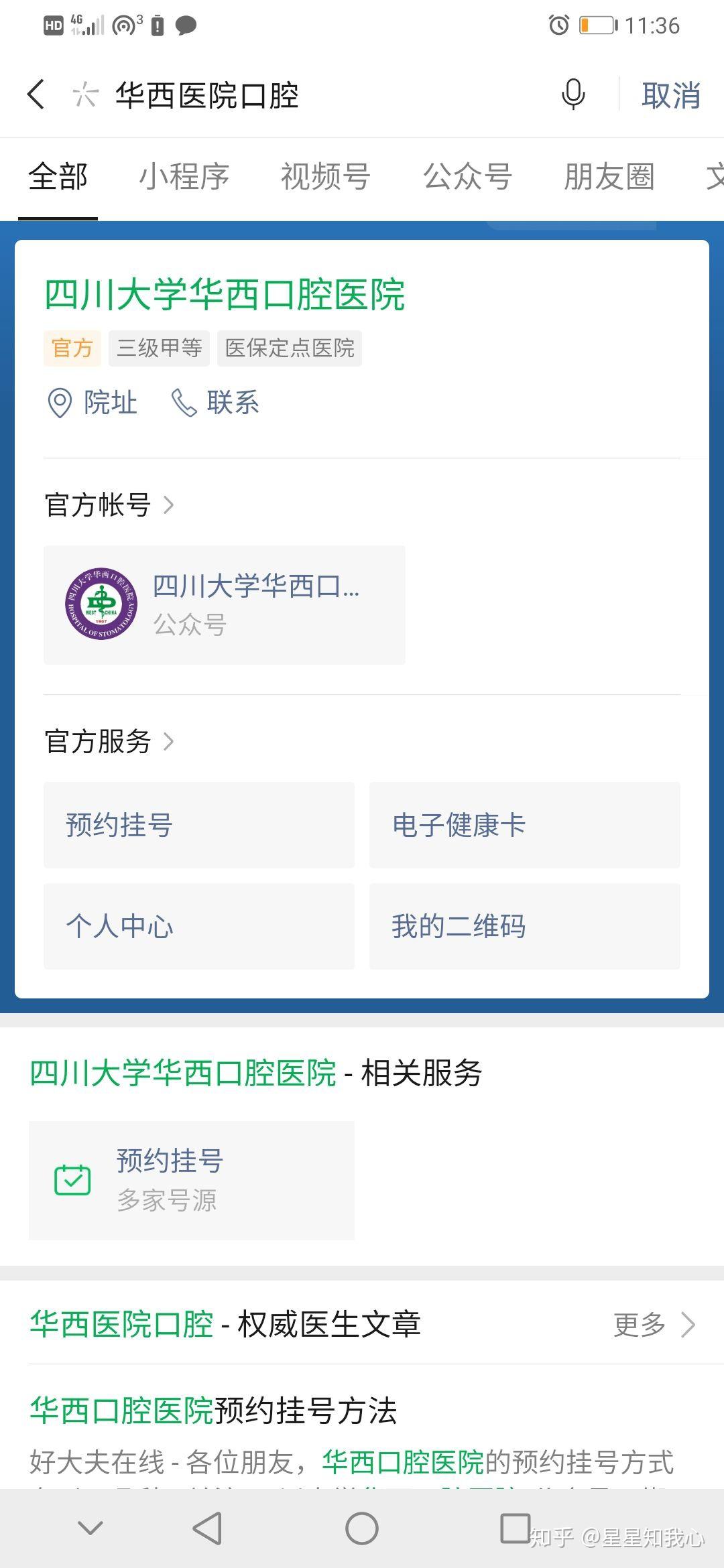Open the purple hospital logo account
Viewport: 724px width, 1568px height.
click(101, 604)
